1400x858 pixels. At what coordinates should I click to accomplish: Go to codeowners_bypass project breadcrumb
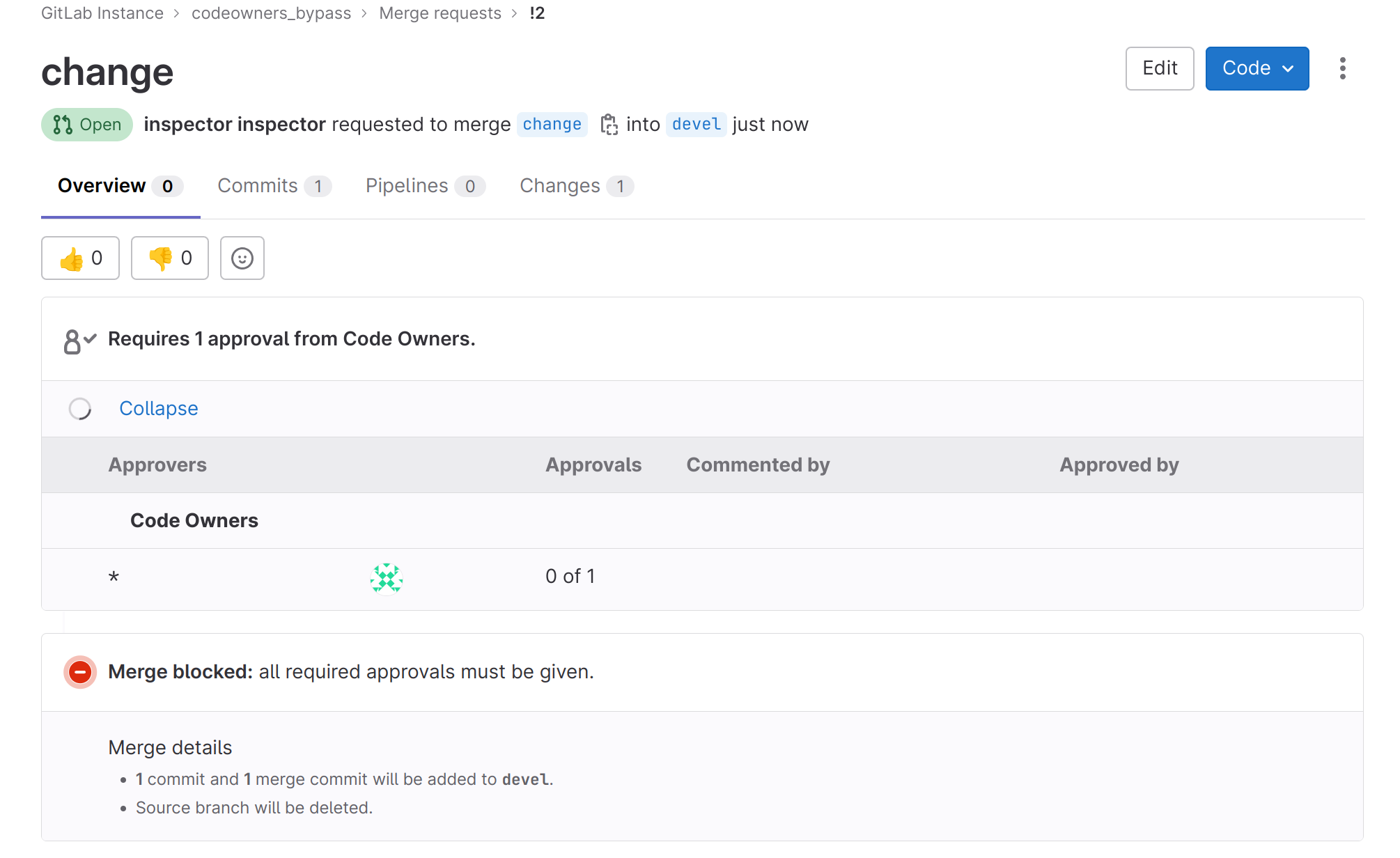click(x=271, y=13)
